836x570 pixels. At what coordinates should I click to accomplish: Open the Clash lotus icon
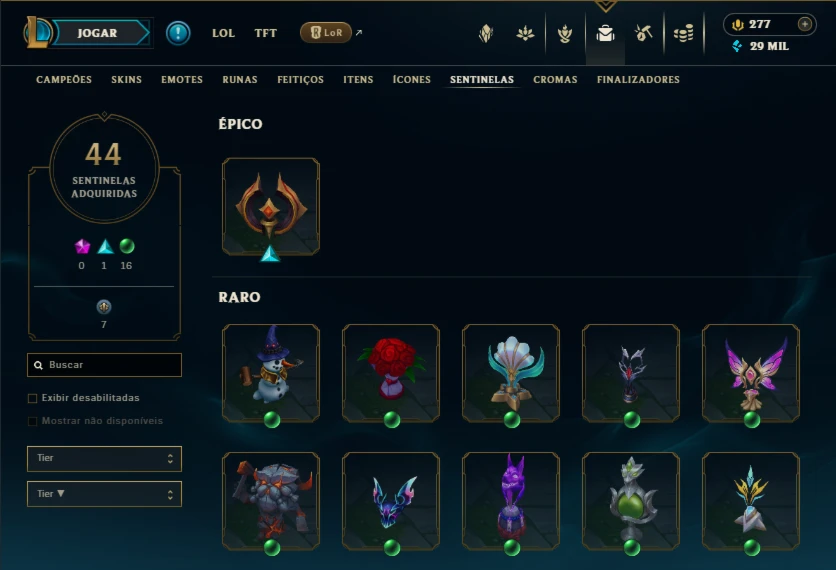pos(525,34)
